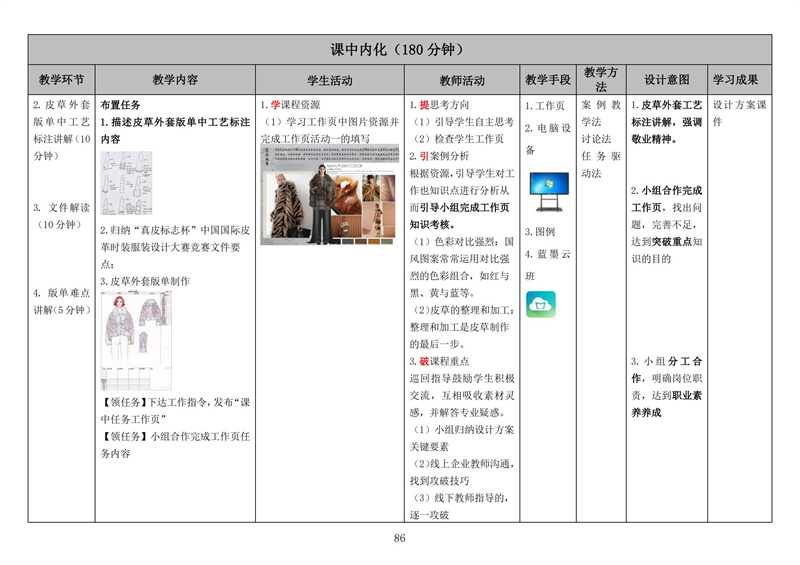The image size is (800, 565).
Task: Click the text '讨论法'
Action: (x=596, y=139)
